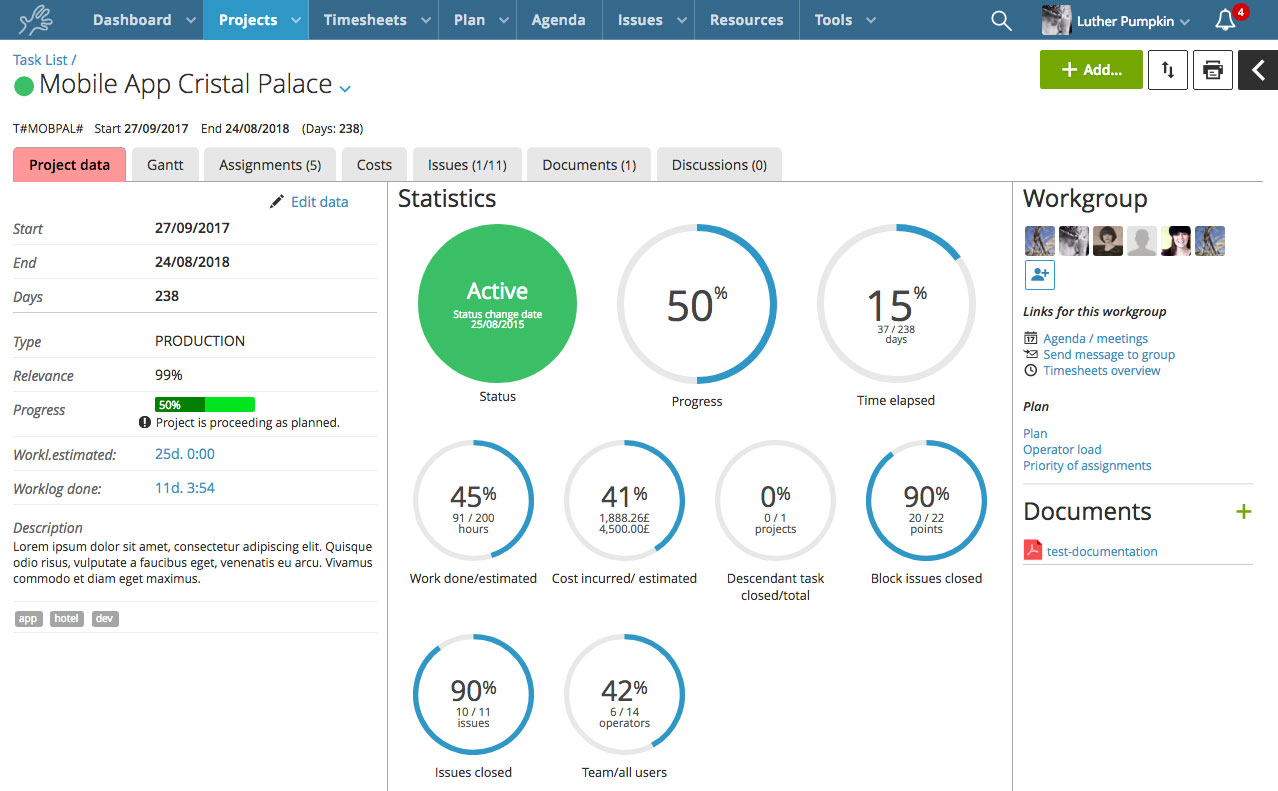Open the Timesheets overview link

[1101, 371]
